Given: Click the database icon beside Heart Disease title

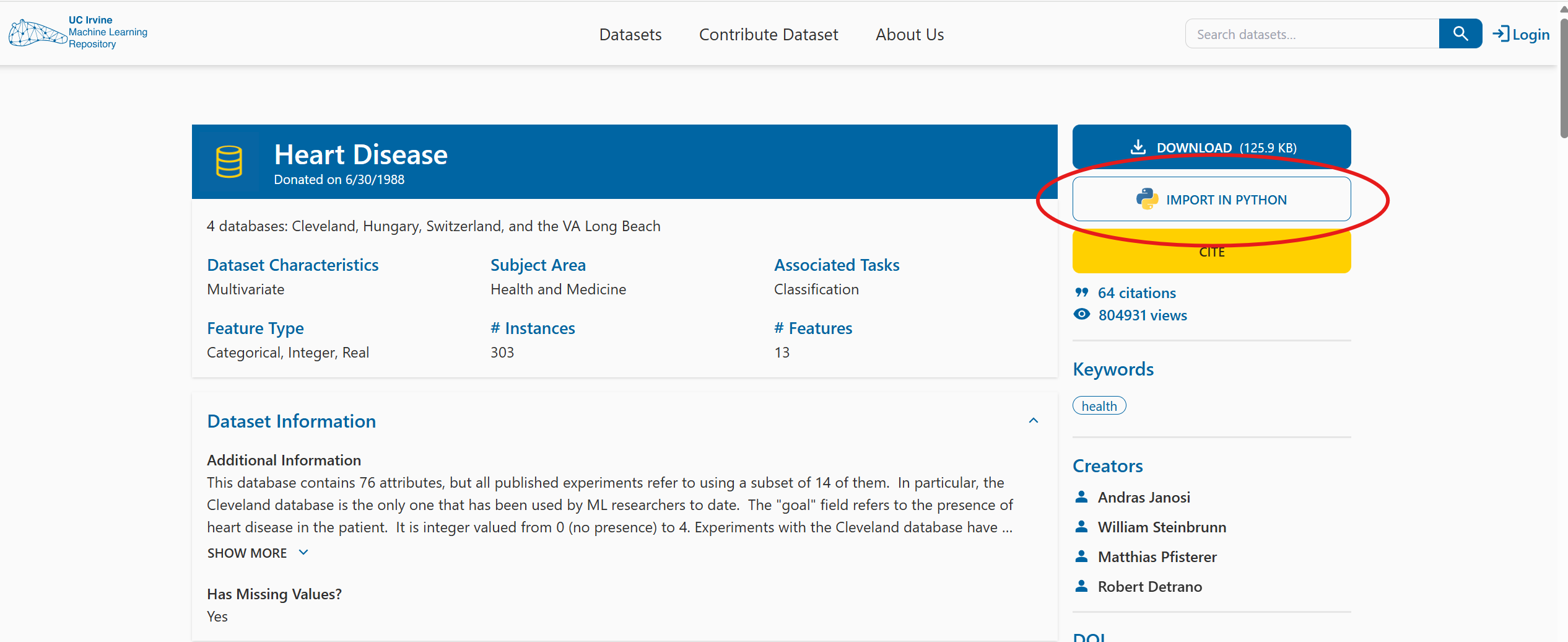Looking at the screenshot, I should (x=229, y=162).
